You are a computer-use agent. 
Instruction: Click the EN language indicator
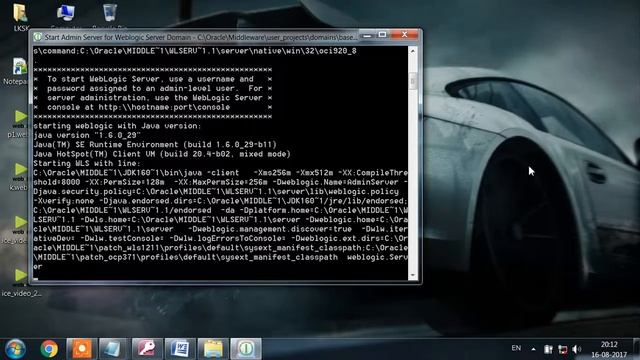(516, 348)
